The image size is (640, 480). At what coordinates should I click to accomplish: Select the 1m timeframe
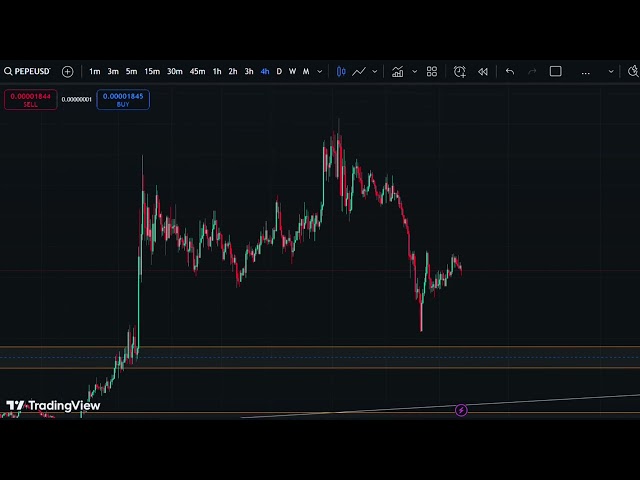click(x=95, y=71)
